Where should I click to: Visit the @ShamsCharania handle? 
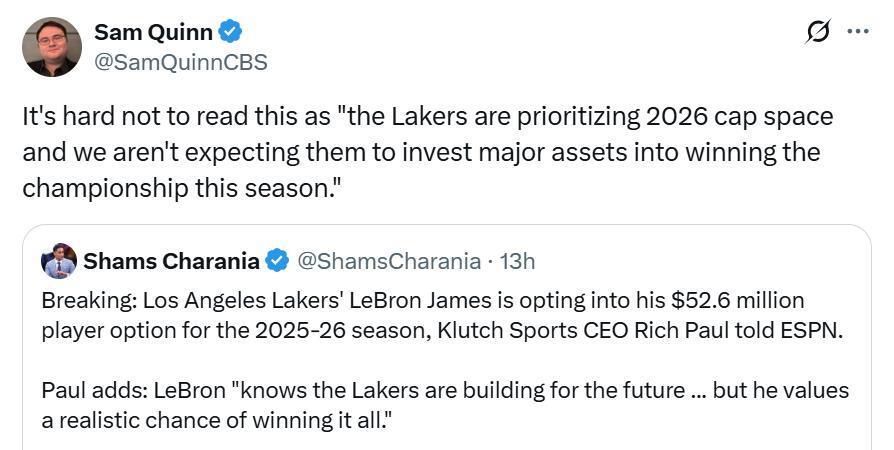(388, 261)
